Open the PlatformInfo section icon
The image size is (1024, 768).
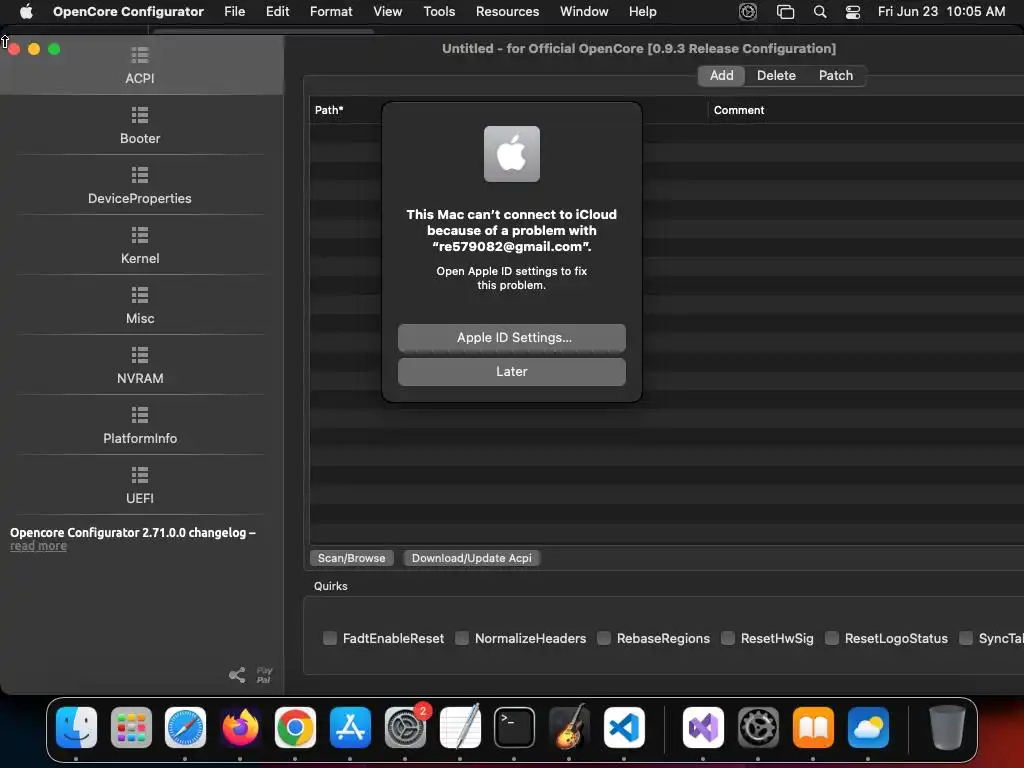click(x=140, y=415)
